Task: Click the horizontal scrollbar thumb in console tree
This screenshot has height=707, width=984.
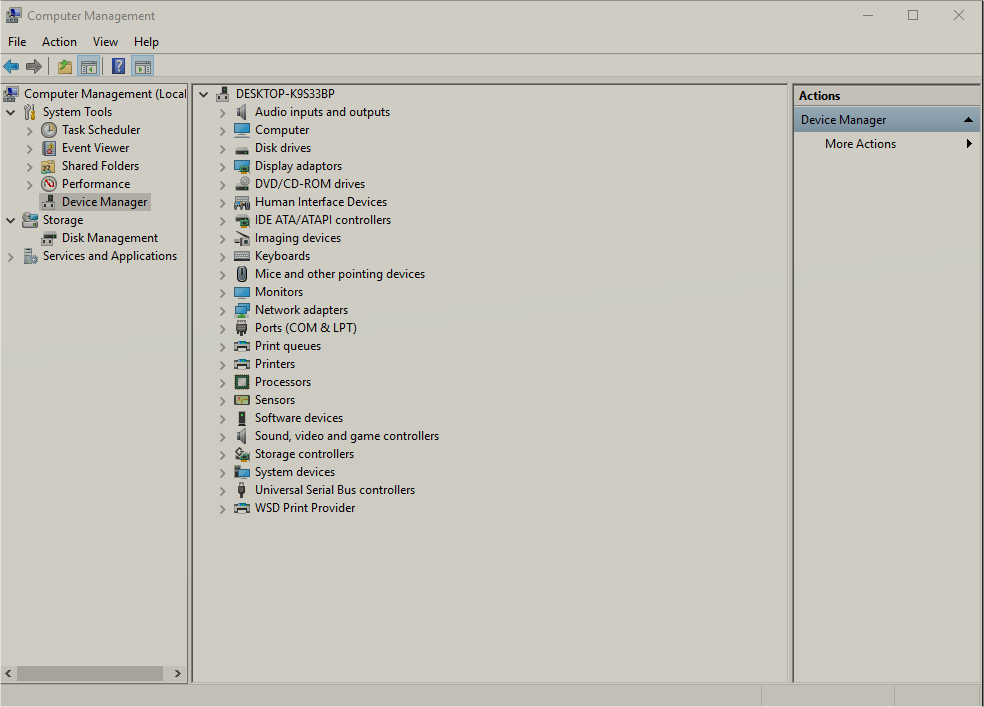Action: coord(90,673)
